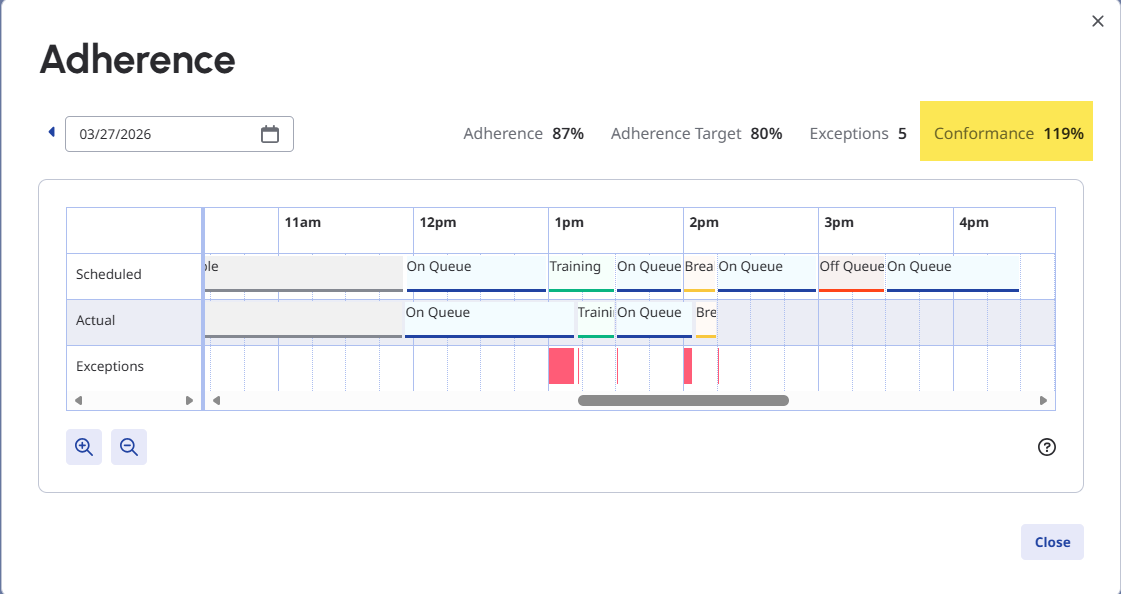Click the 3pm time header
This screenshot has width=1121, height=594.
click(x=839, y=223)
